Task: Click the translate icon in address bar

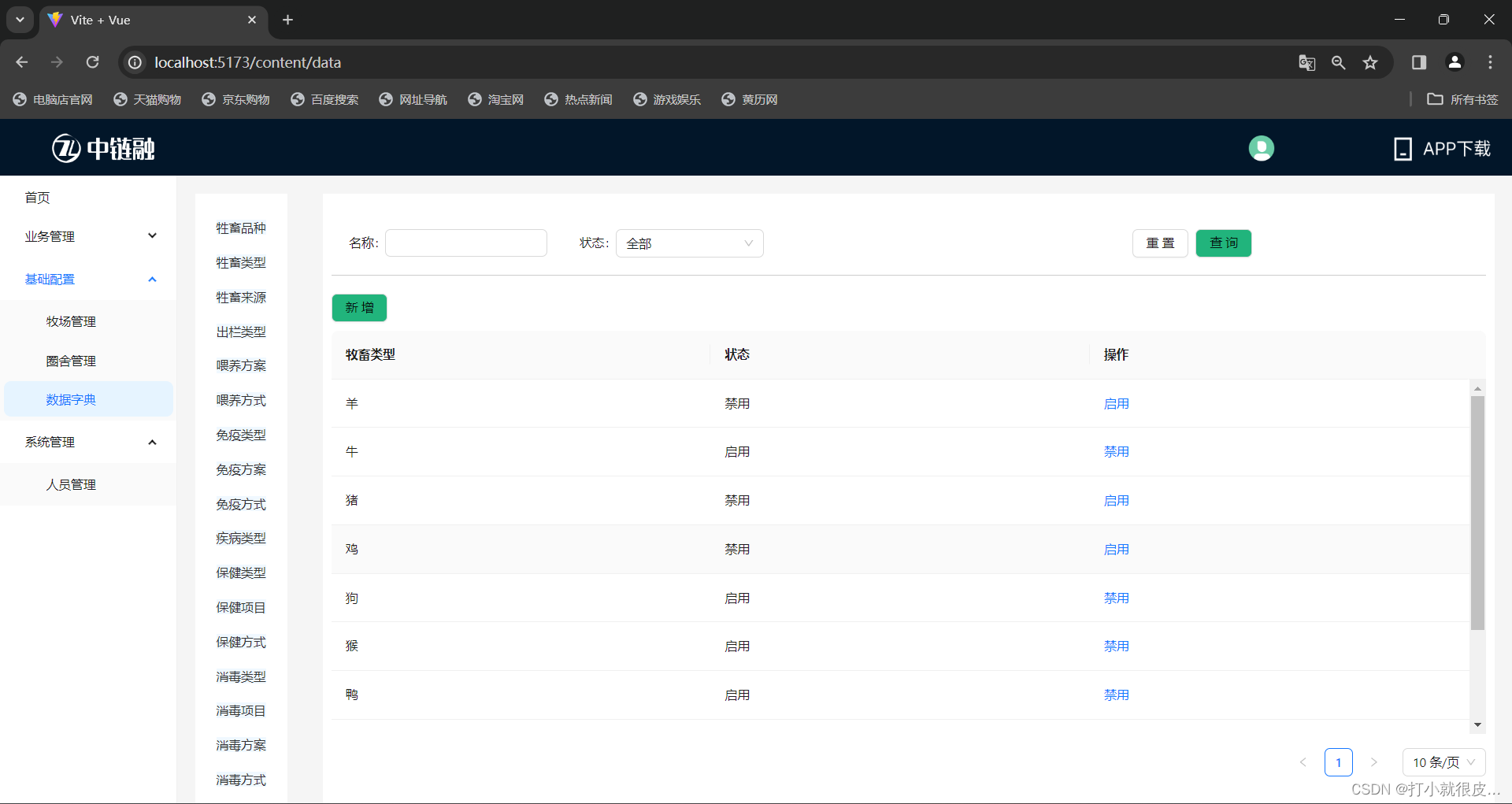Action: [1307, 62]
